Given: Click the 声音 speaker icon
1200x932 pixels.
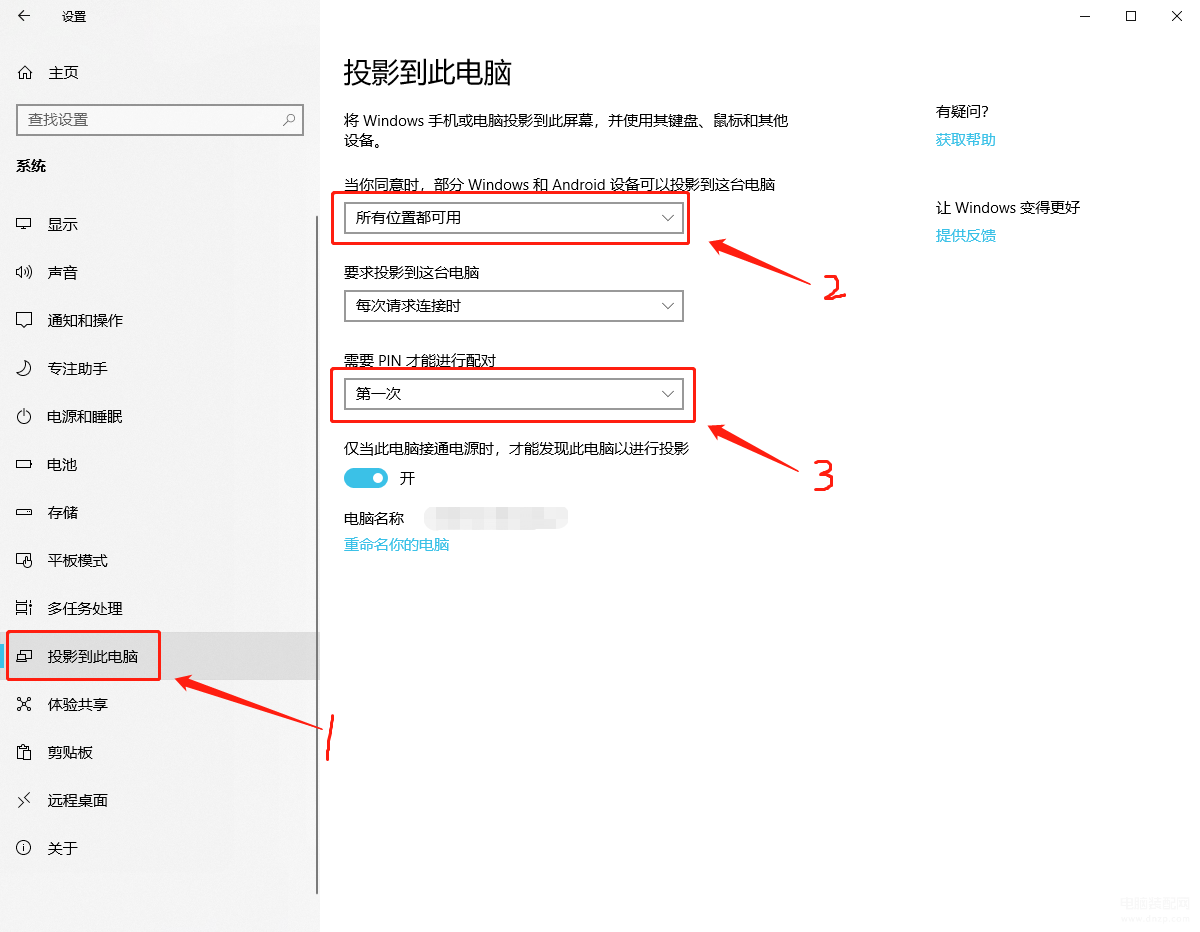Looking at the screenshot, I should click(25, 272).
